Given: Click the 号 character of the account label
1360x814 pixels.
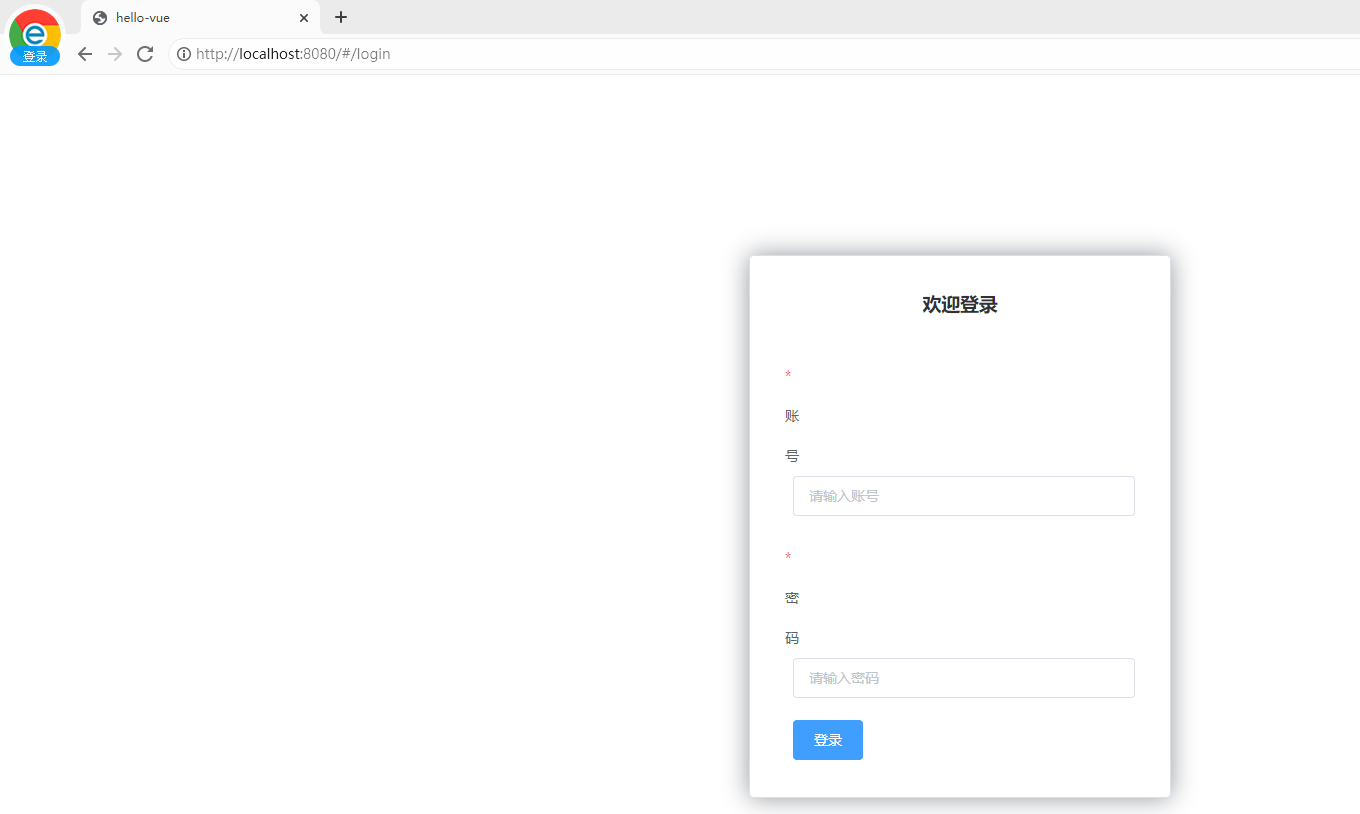Looking at the screenshot, I should [x=791, y=455].
